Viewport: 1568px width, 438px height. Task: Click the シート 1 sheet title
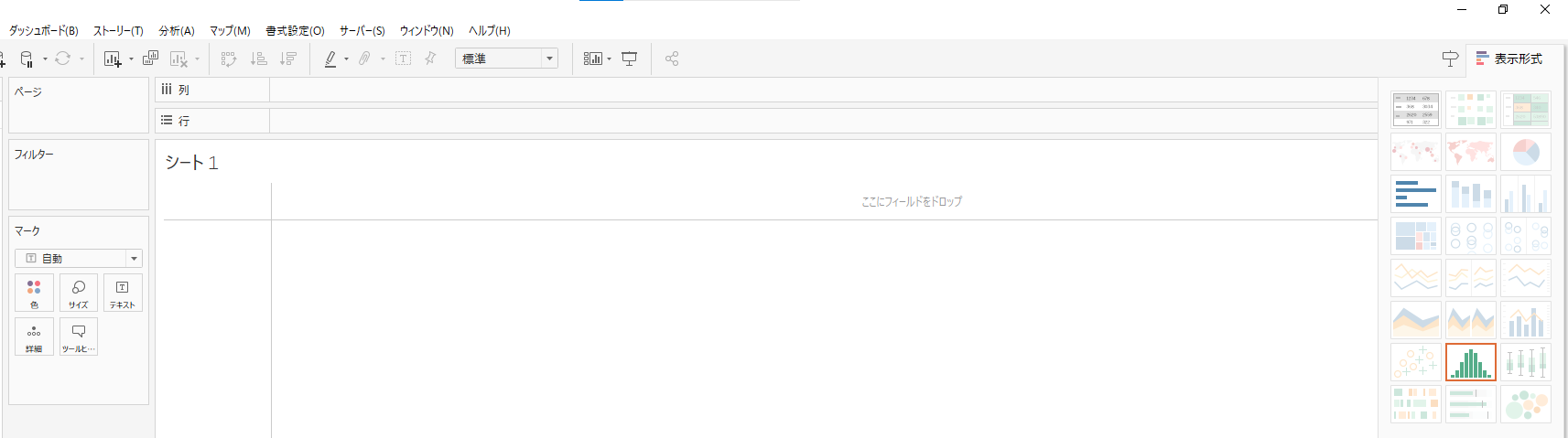(x=191, y=163)
